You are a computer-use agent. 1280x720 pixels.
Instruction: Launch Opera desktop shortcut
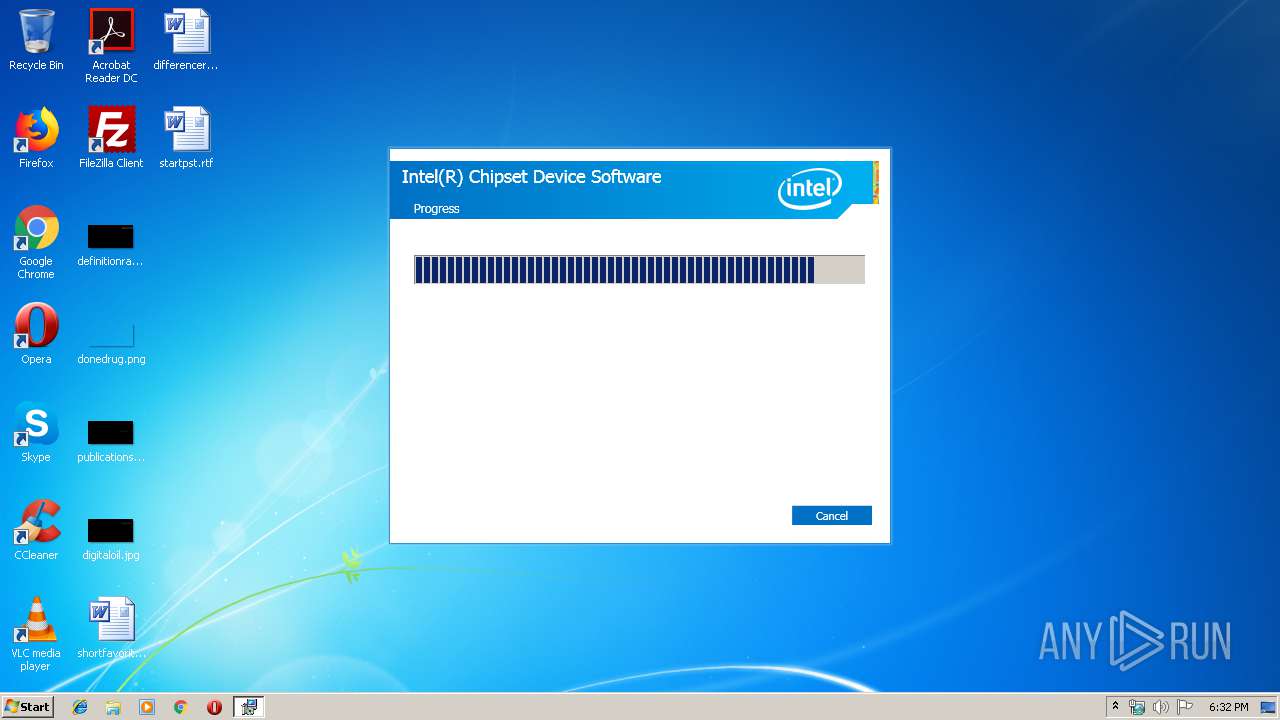coord(36,334)
